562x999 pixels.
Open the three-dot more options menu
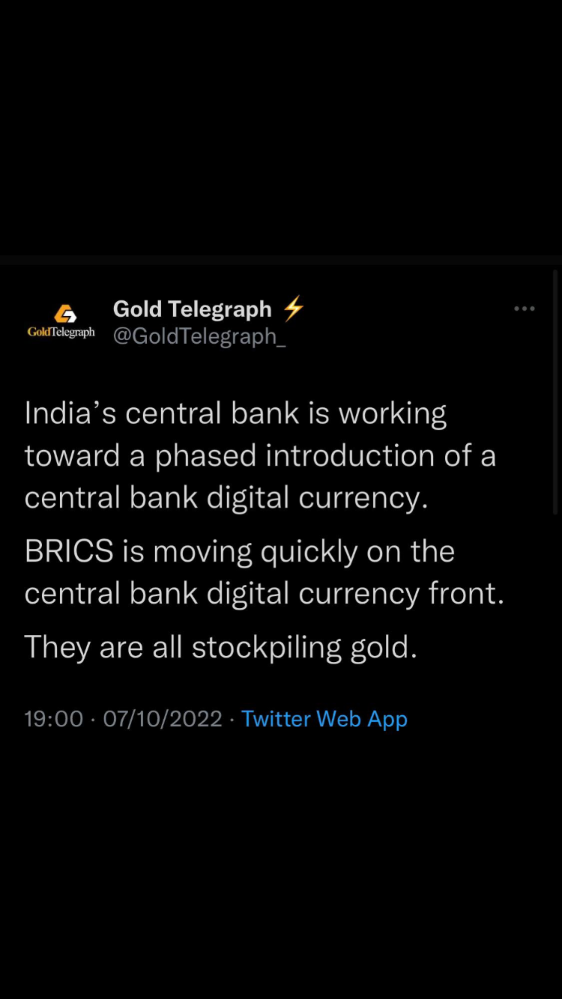coord(524,309)
